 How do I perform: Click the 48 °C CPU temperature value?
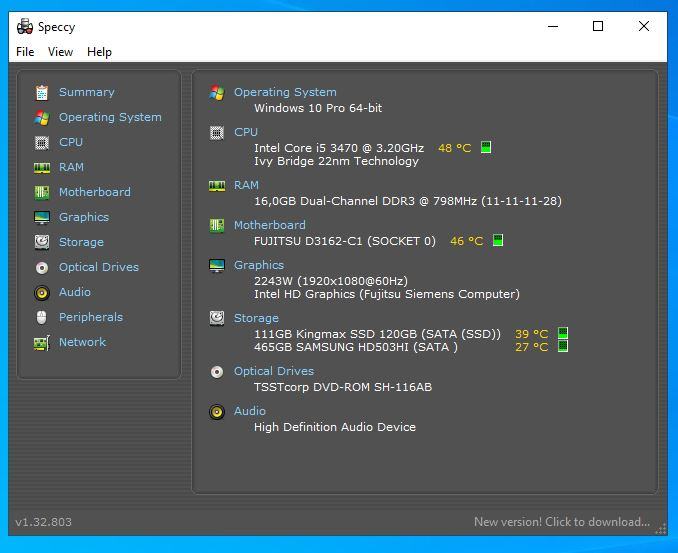tap(454, 148)
